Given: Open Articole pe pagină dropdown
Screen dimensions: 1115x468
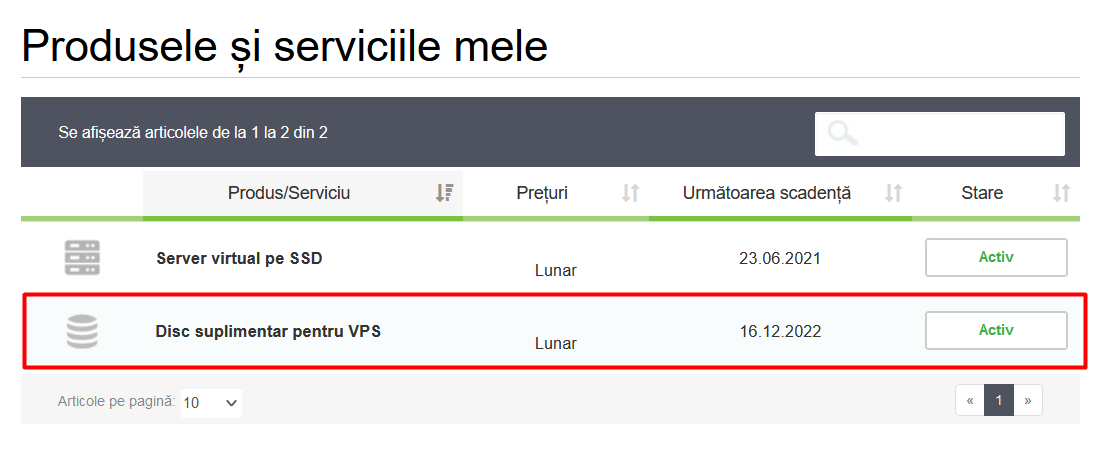Looking at the screenshot, I should tap(211, 403).
